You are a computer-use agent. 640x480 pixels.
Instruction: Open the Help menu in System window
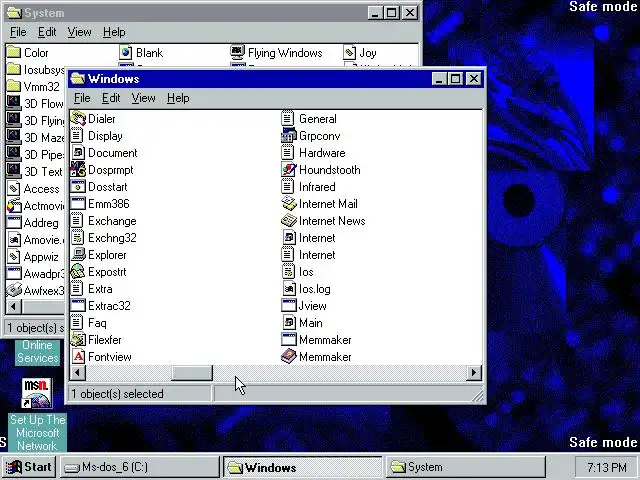[114, 32]
